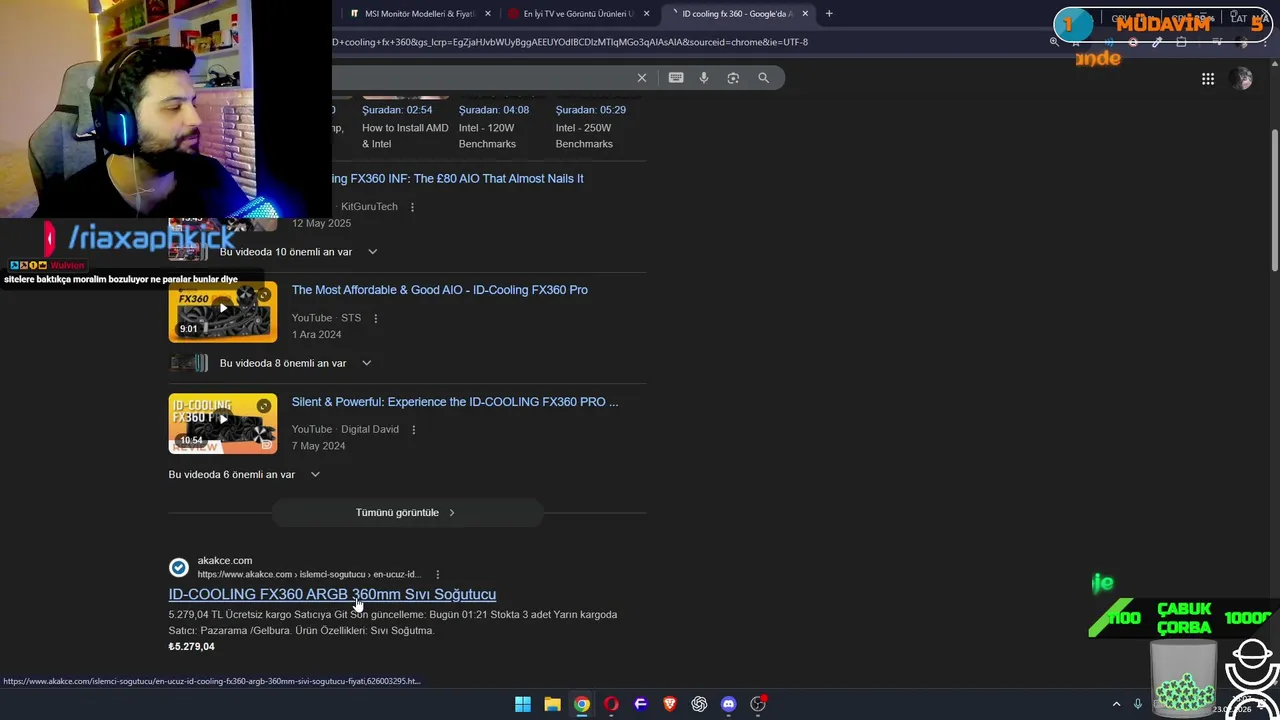The height and width of the screenshot is (720, 1280).
Task: Launch Opera from the taskbar
Action: (x=611, y=704)
